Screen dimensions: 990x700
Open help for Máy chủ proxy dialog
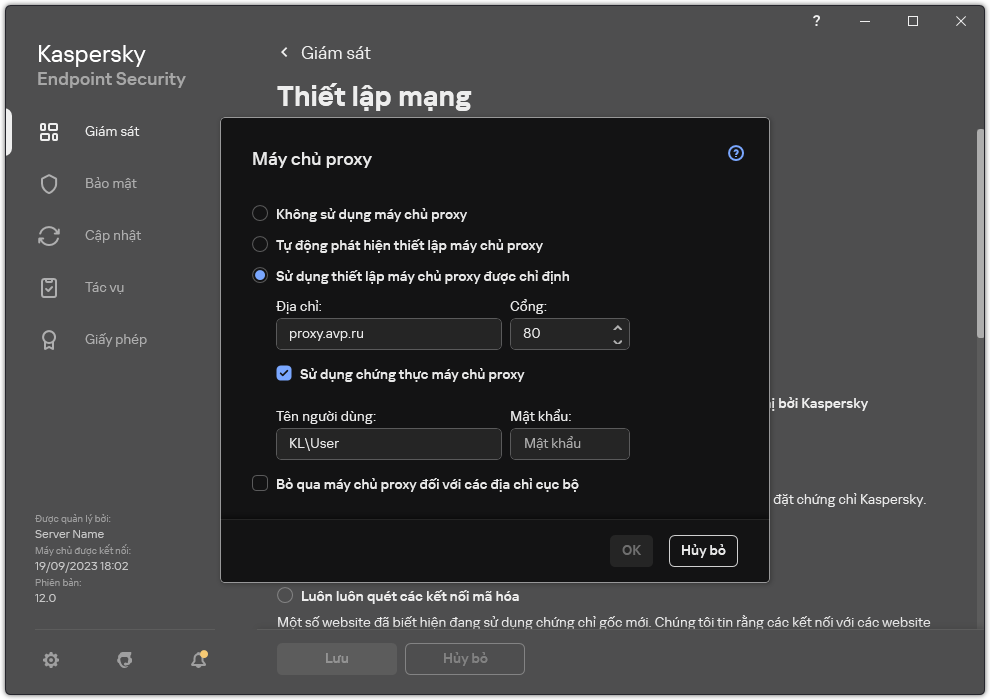coord(735,153)
